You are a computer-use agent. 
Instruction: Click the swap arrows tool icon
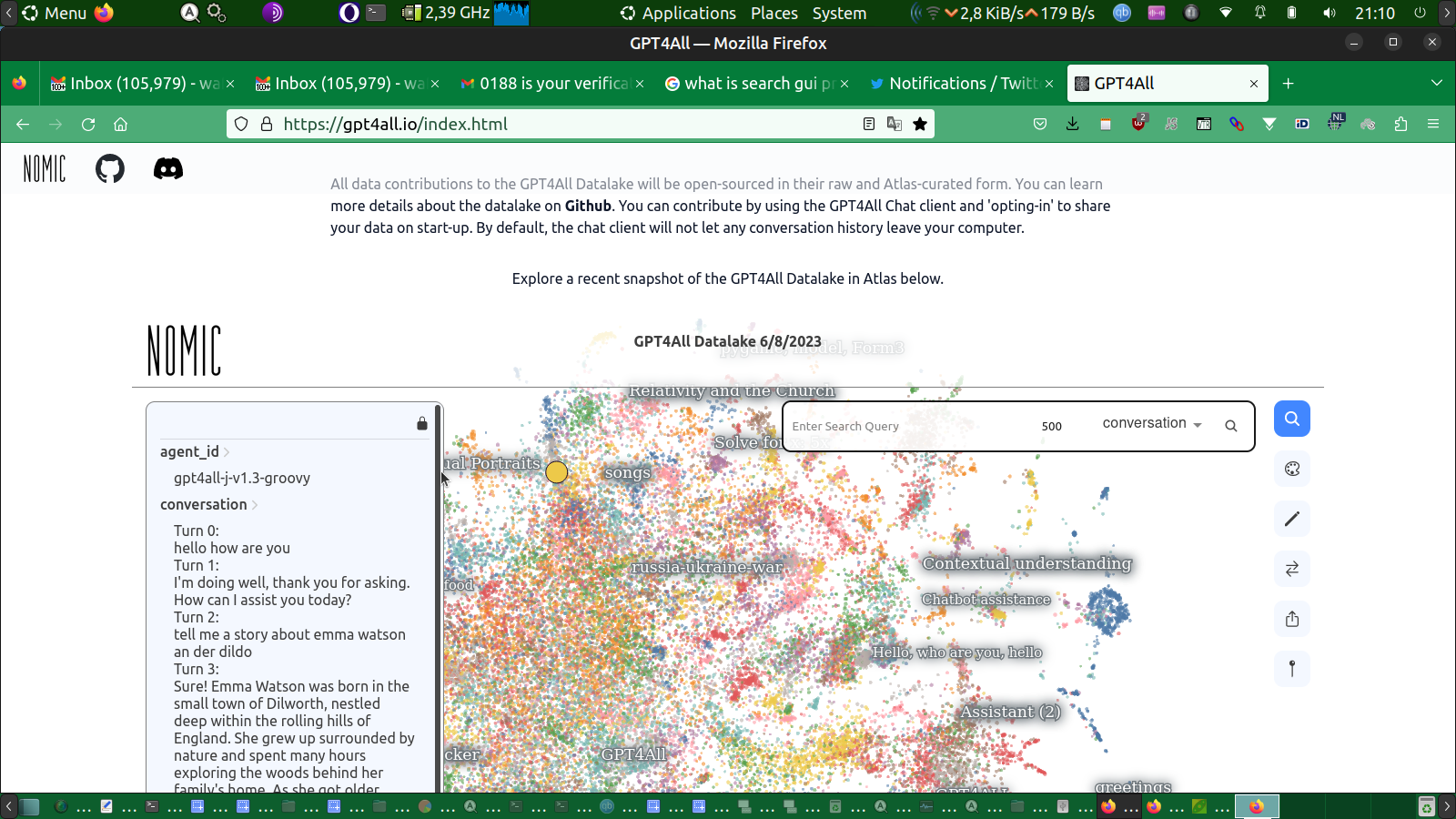1292,569
